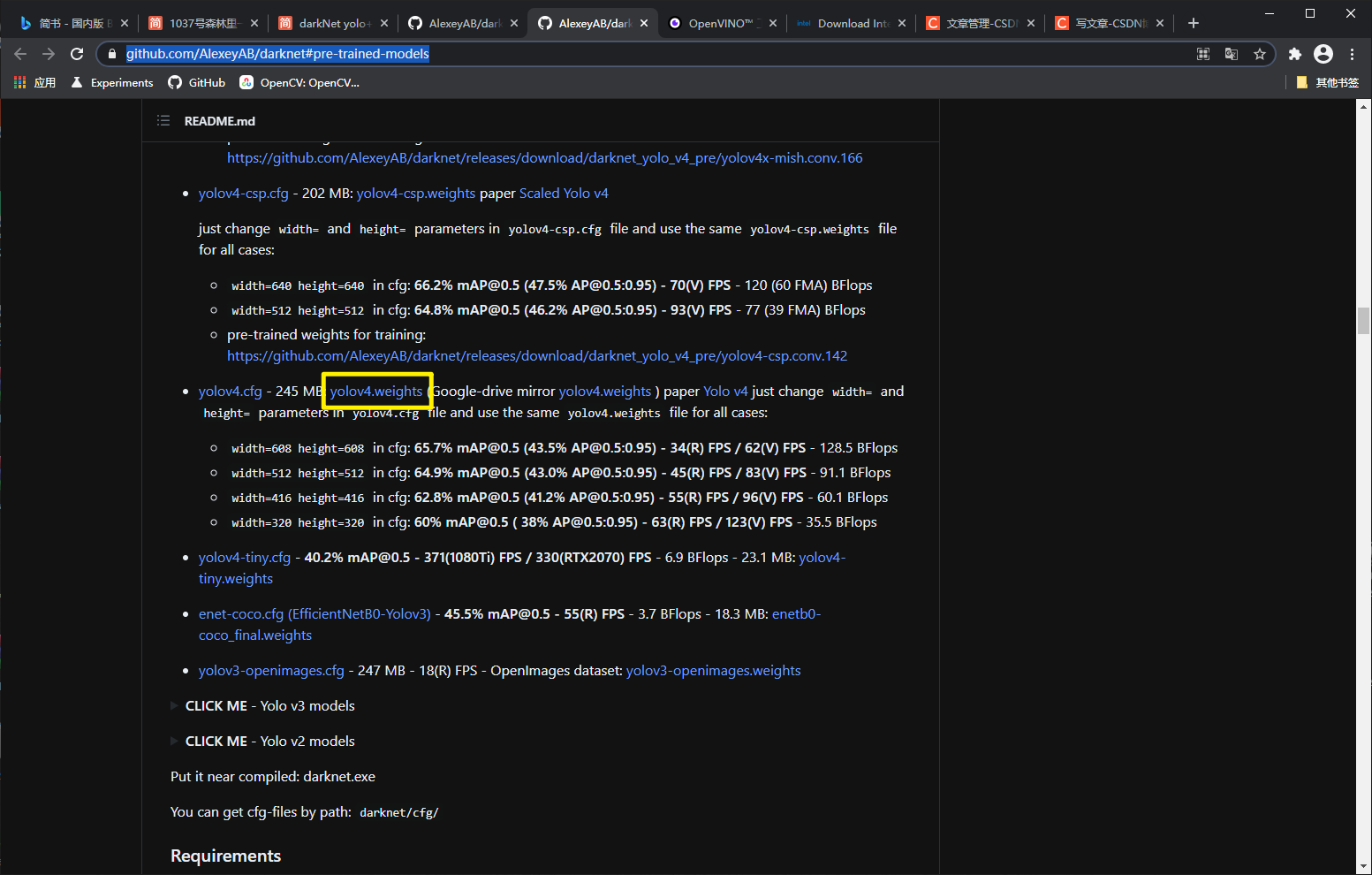Open the Scaled Yolo v4 paper link
This screenshot has height=875, width=1372.
pos(564,193)
